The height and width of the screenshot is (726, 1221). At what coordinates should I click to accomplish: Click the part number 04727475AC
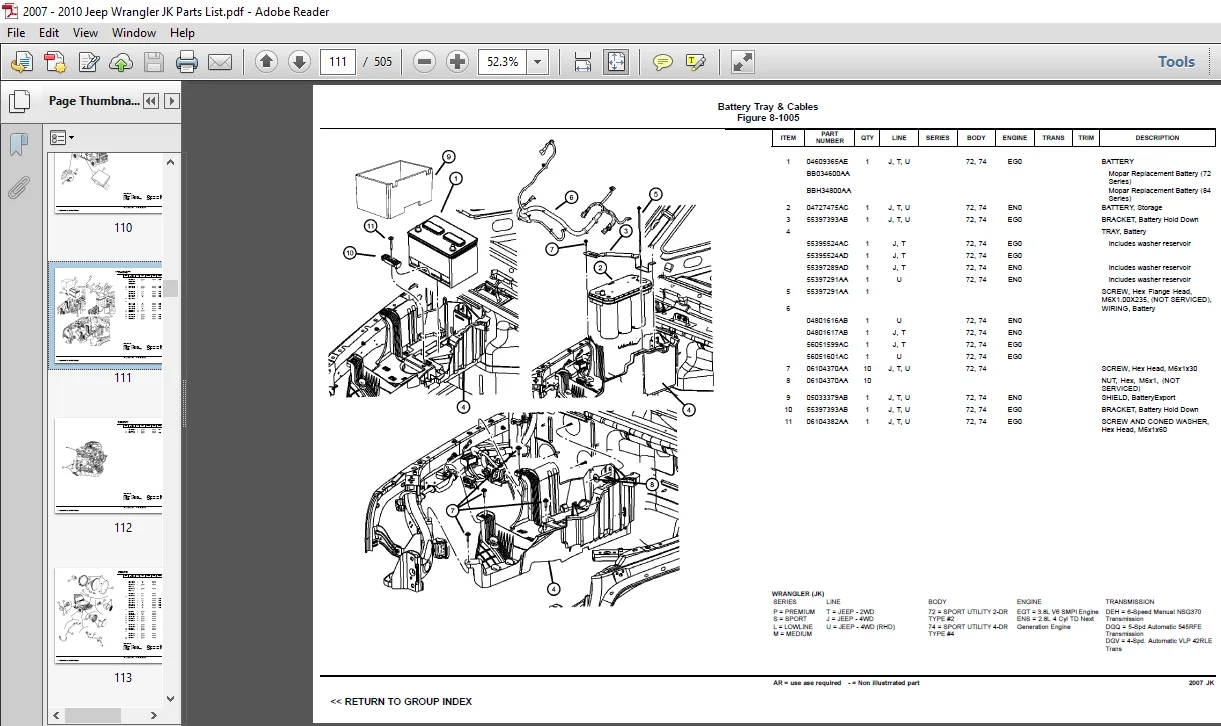827,208
